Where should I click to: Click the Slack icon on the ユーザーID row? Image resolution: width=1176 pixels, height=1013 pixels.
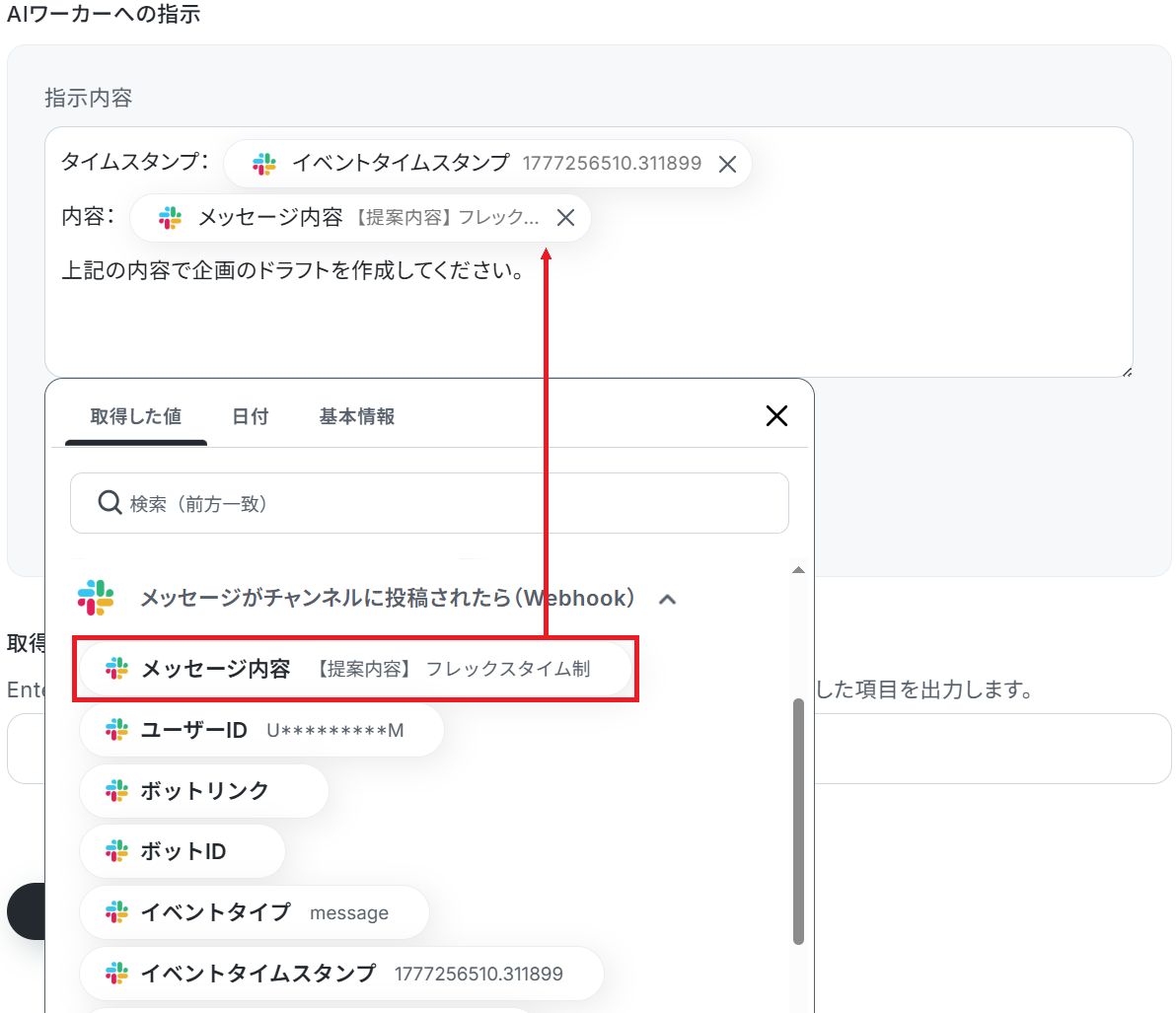tap(116, 730)
